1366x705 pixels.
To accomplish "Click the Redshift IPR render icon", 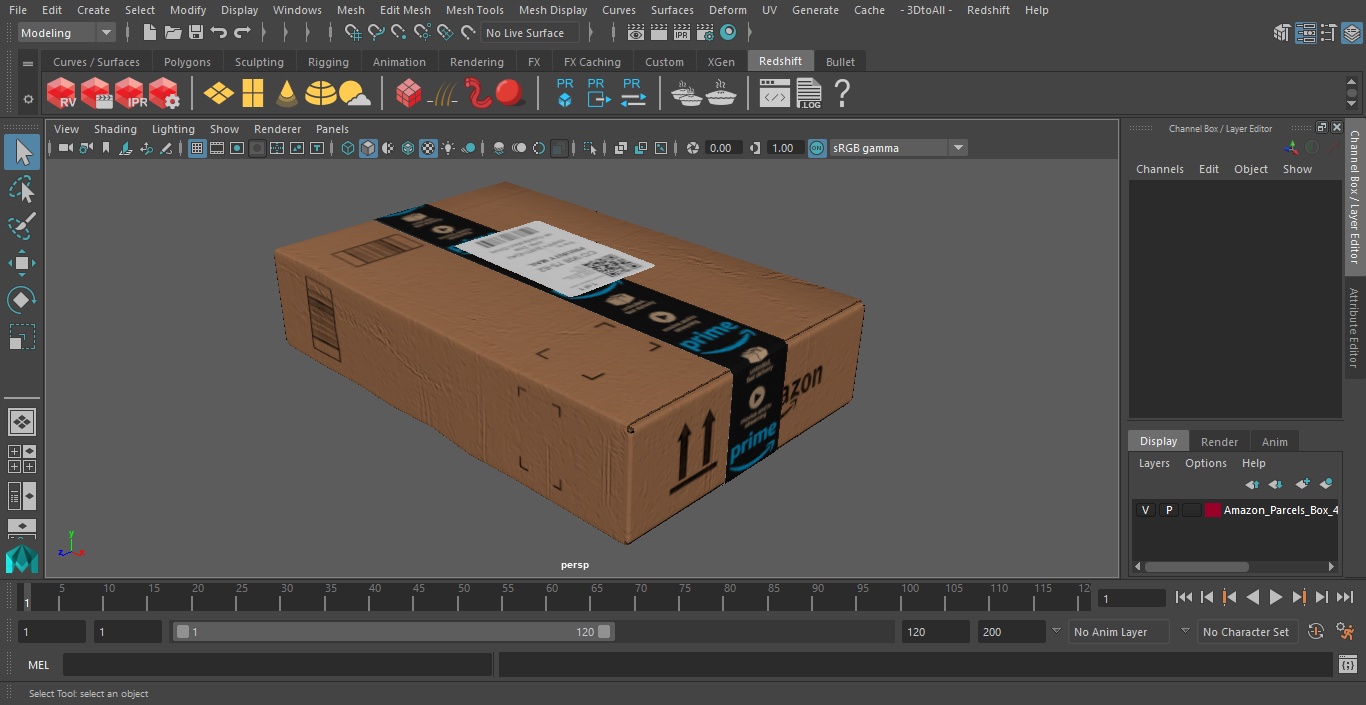I will 131,94.
